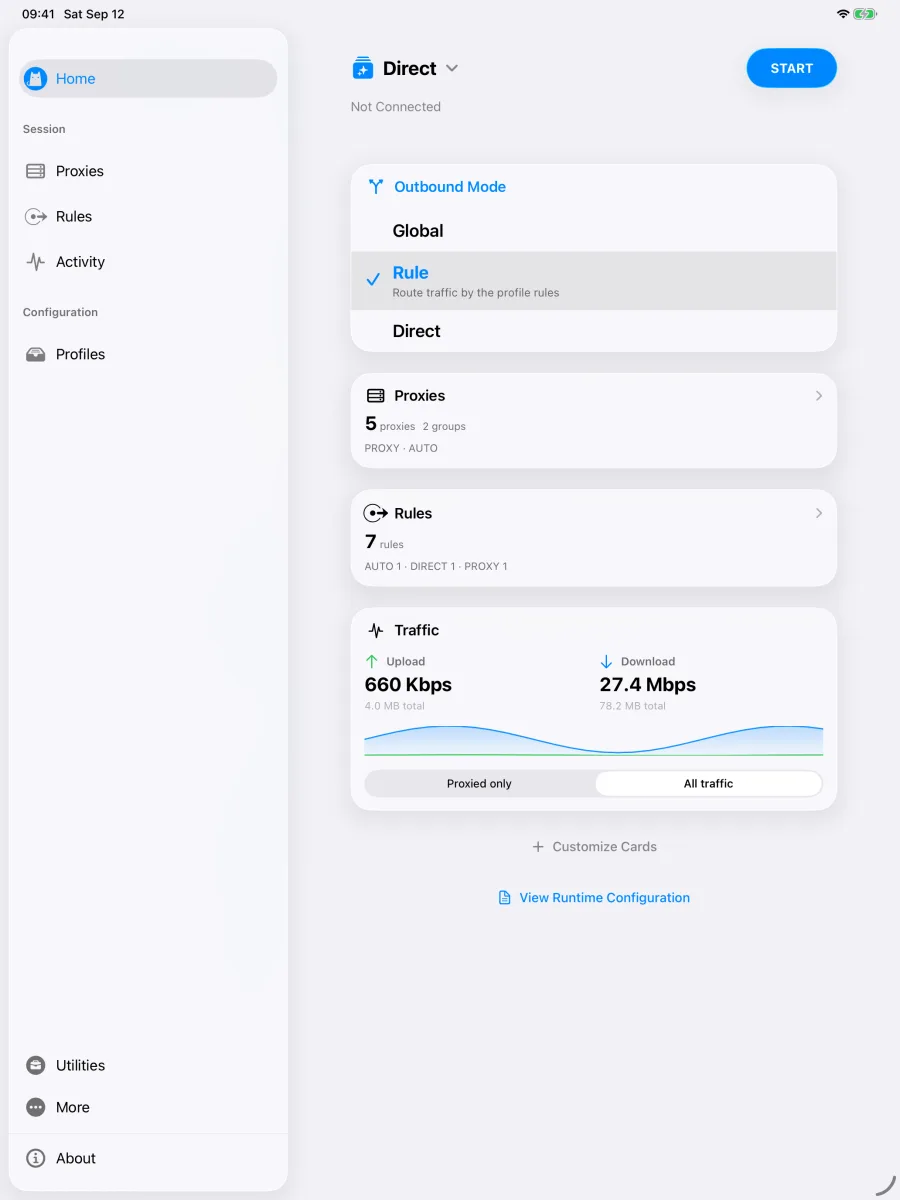Click the 660 Kbps upload value
This screenshot has height=1200, width=900.
[408, 685]
